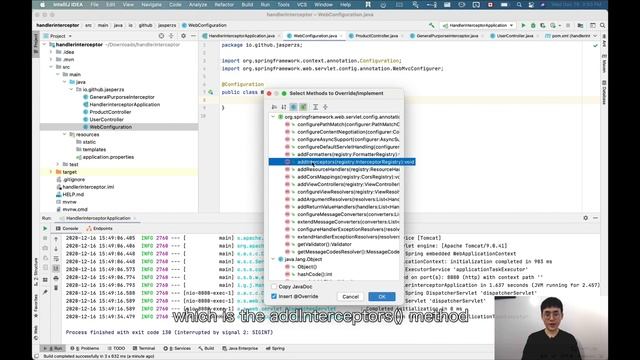This screenshot has height=360, width=640.
Task: Open Run panel settings gear
Action: pos(586,218)
